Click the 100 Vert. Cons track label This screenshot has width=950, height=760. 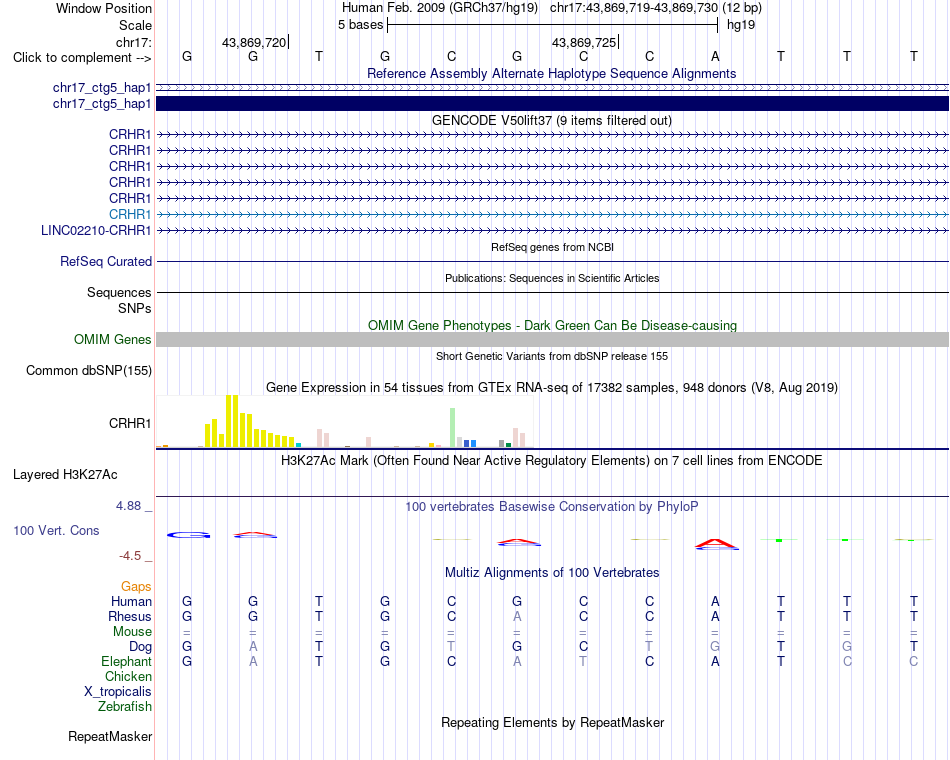coord(56,530)
